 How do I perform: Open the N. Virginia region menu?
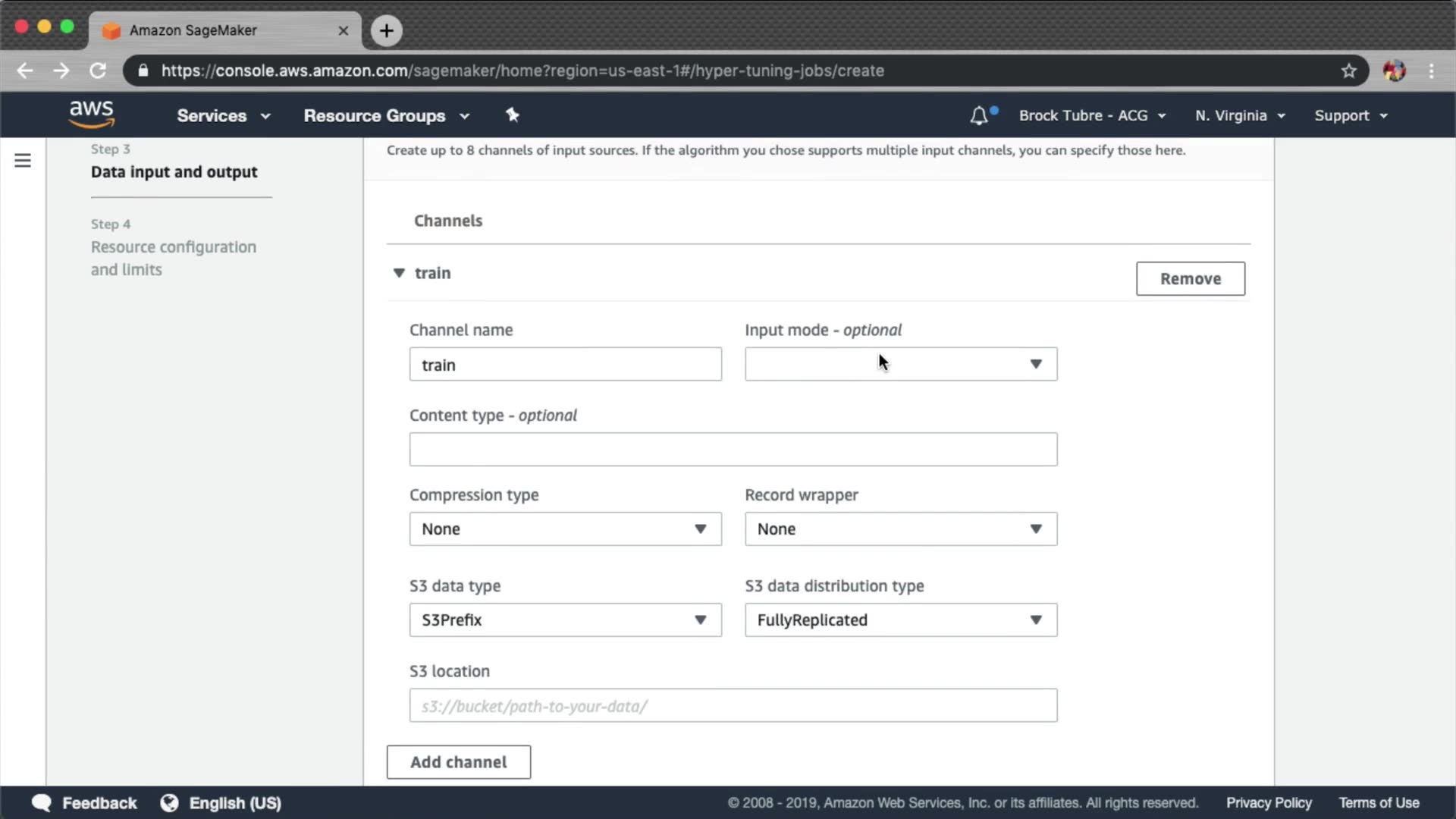tap(1239, 116)
